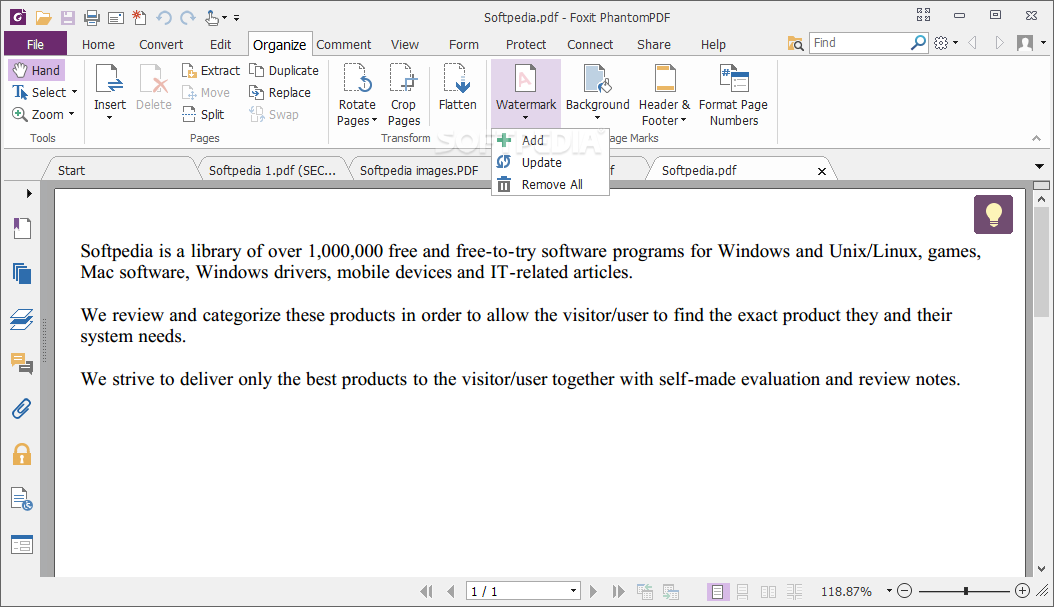The image size is (1054, 607).
Task: Switch to Softpedia images.PDF document tab
Action: coord(419,170)
